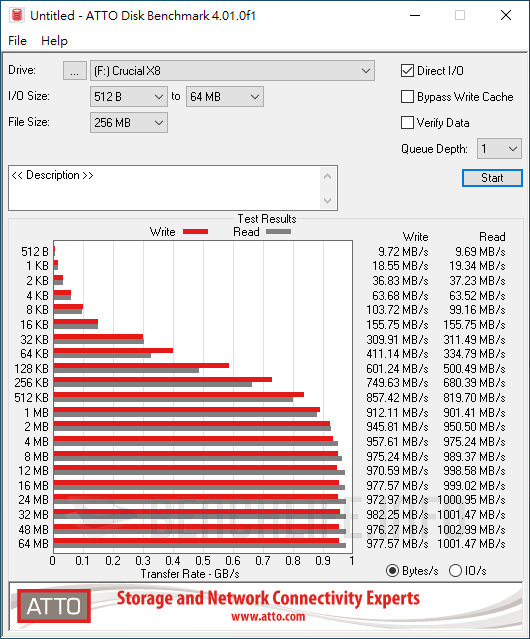The image size is (530, 639).
Task: Click the 1 MB write value 912.11 MB/s
Action: point(397,412)
